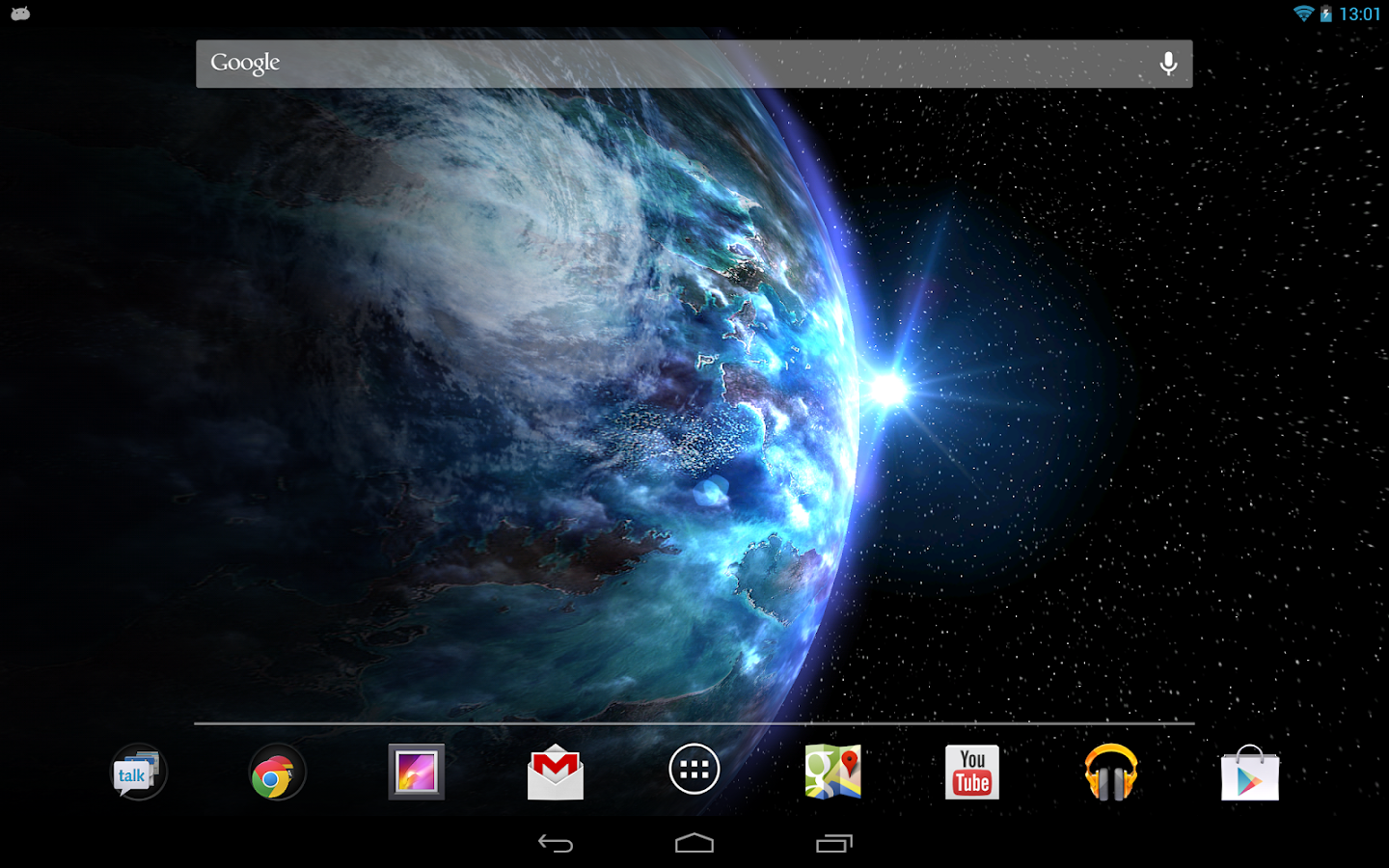Open Play Music headphones icon
The width and height of the screenshot is (1389, 868).
point(1111,773)
